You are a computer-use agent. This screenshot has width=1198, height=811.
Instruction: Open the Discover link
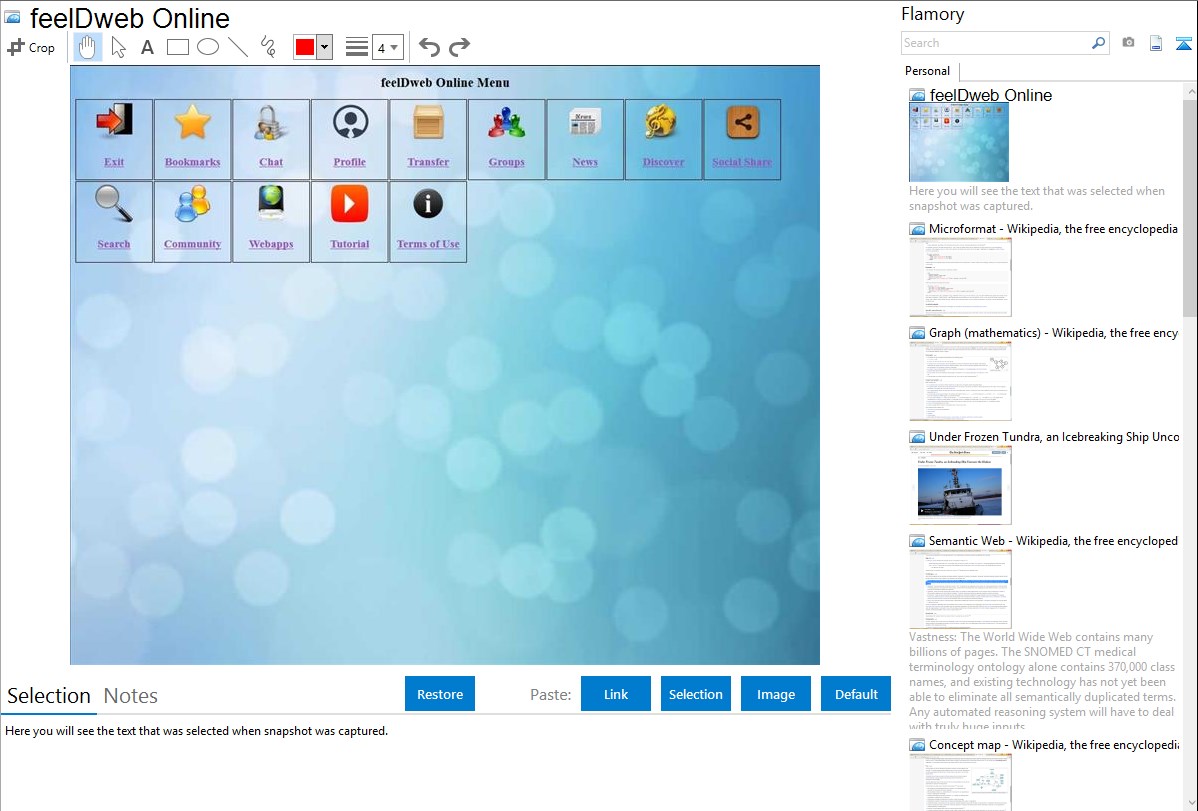[663, 162]
